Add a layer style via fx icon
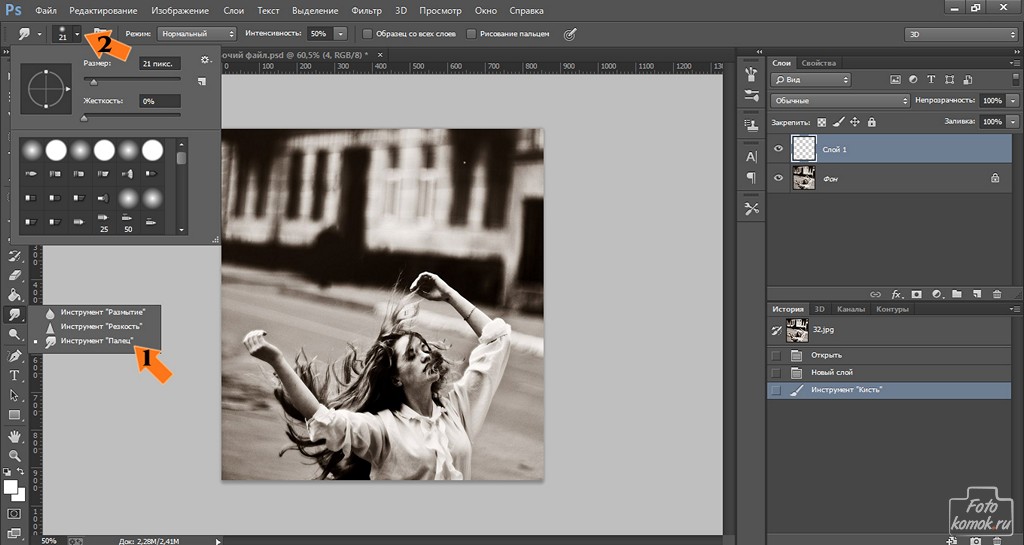 pos(896,294)
